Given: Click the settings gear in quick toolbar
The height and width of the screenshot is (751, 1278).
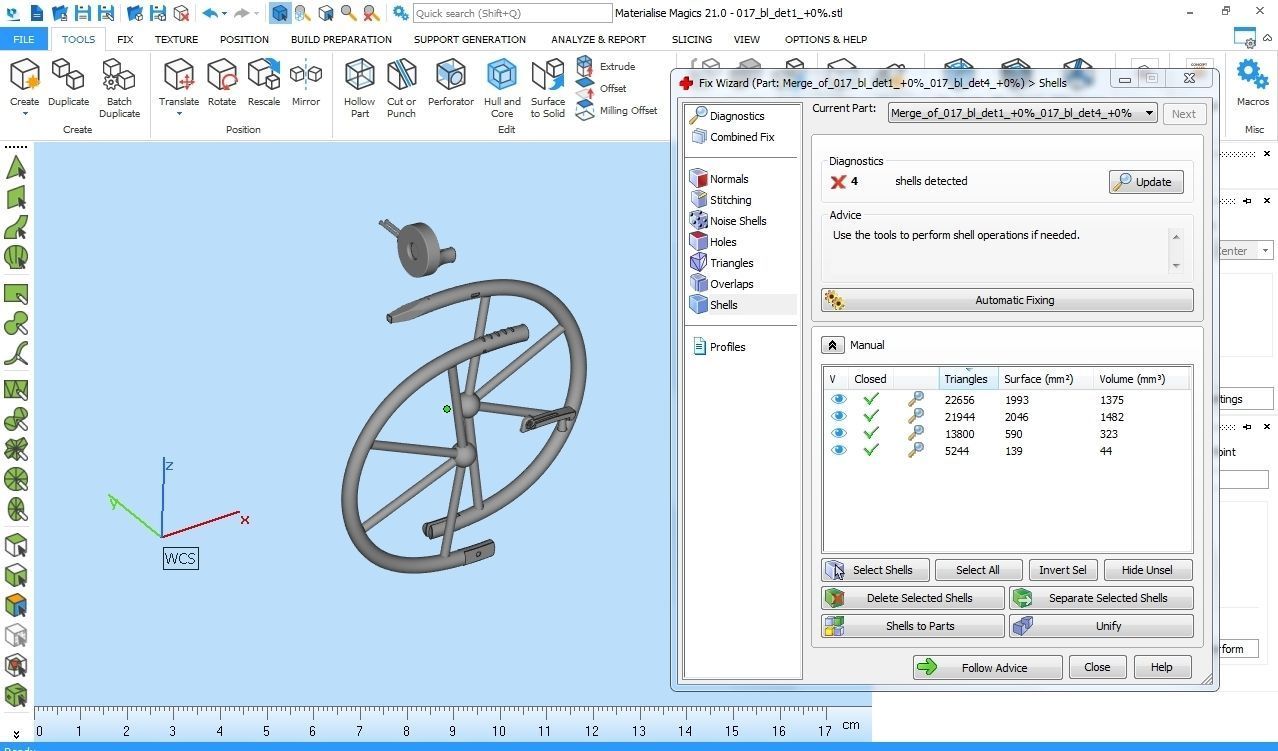Looking at the screenshot, I should (x=400, y=13).
